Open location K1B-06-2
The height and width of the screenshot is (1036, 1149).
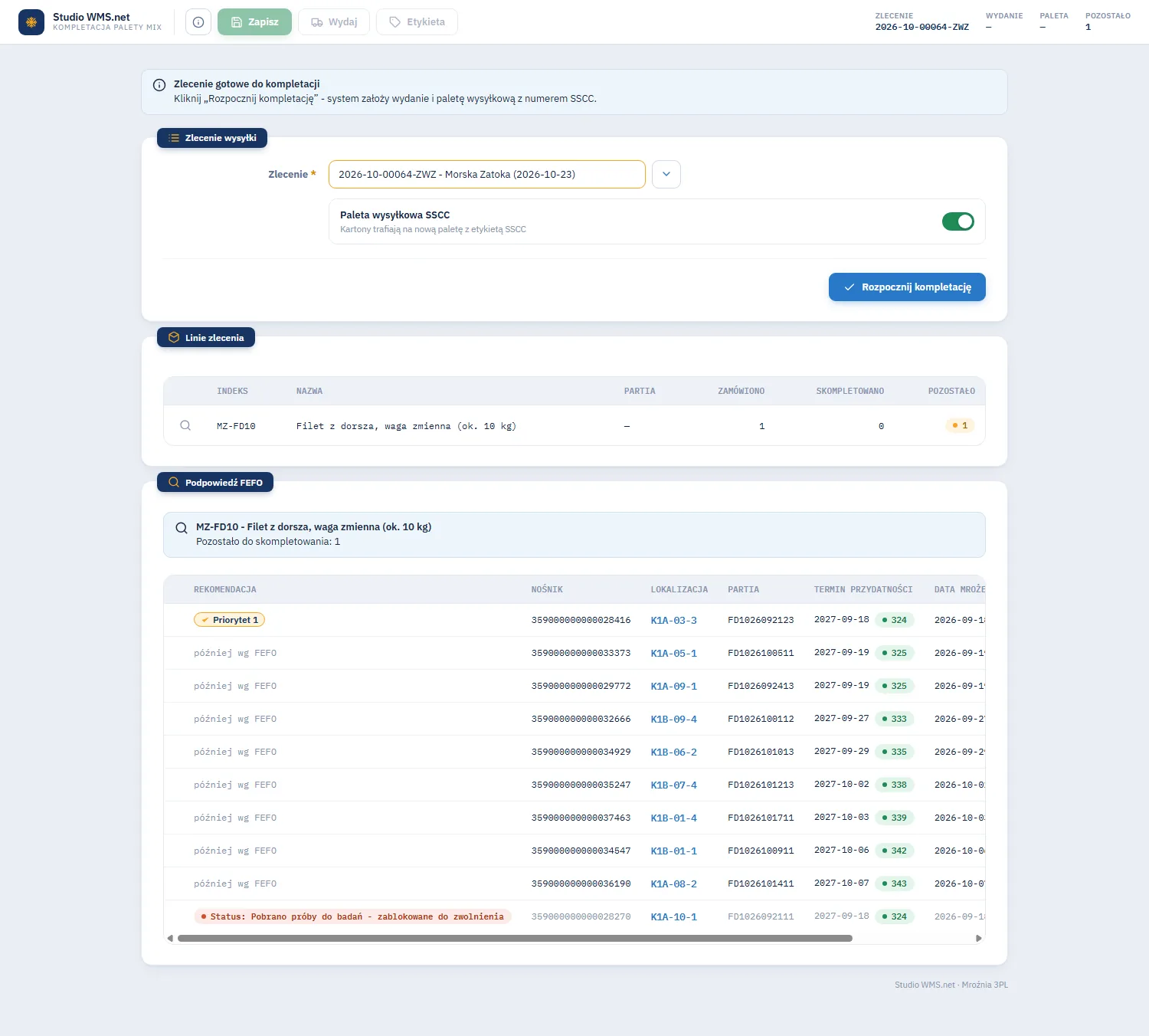point(674,752)
